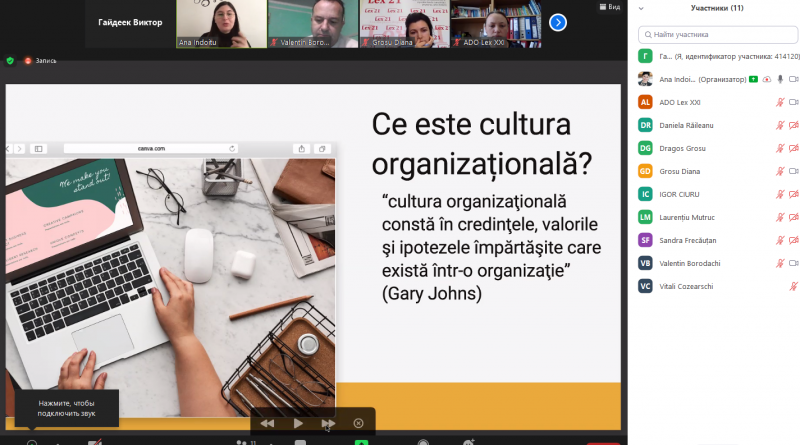
Task: Toggle muted microphone for Dragos Grosu
Action: pos(779,148)
